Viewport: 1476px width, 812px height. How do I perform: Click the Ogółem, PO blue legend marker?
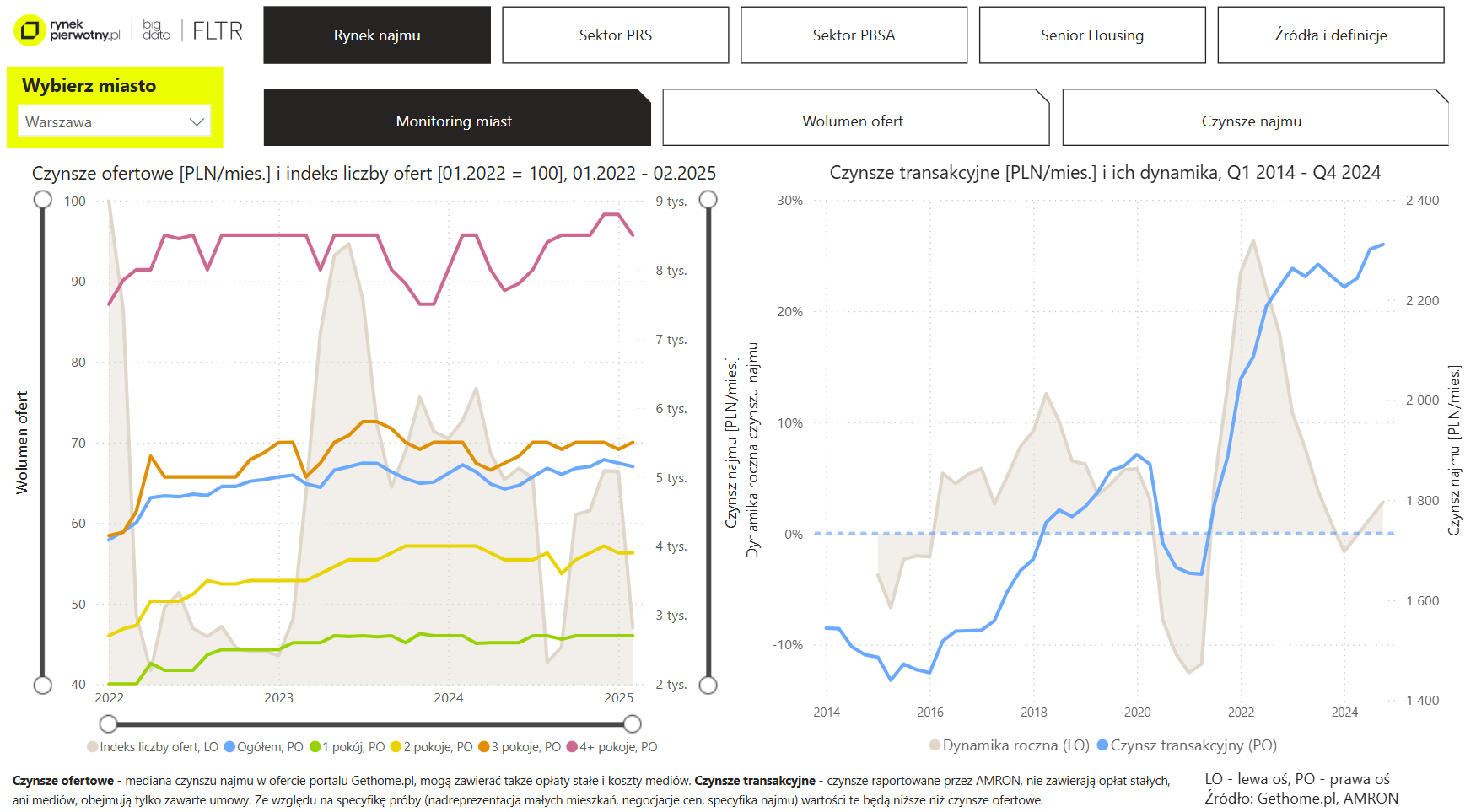coord(229,747)
